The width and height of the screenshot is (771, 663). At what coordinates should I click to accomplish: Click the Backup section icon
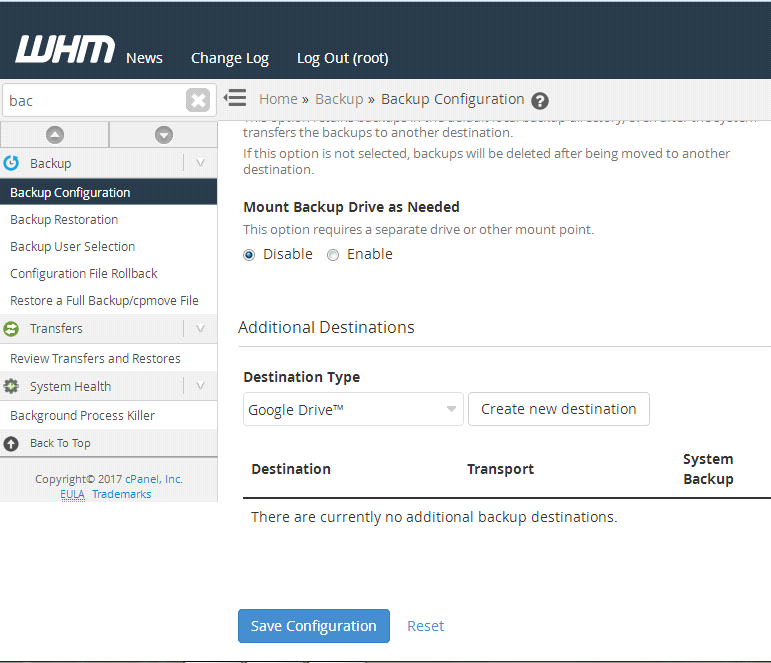pyautogui.click(x=11, y=163)
